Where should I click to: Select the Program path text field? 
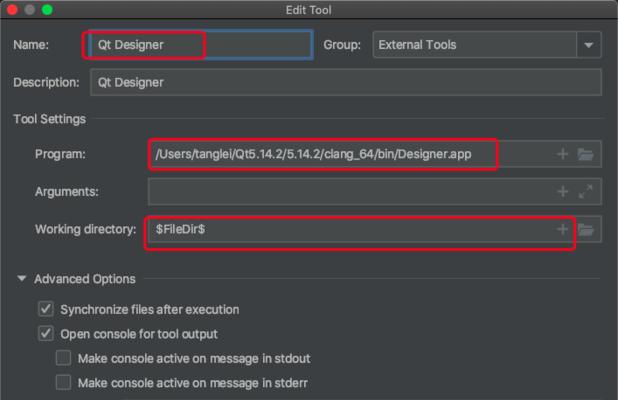(x=351, y=154)
